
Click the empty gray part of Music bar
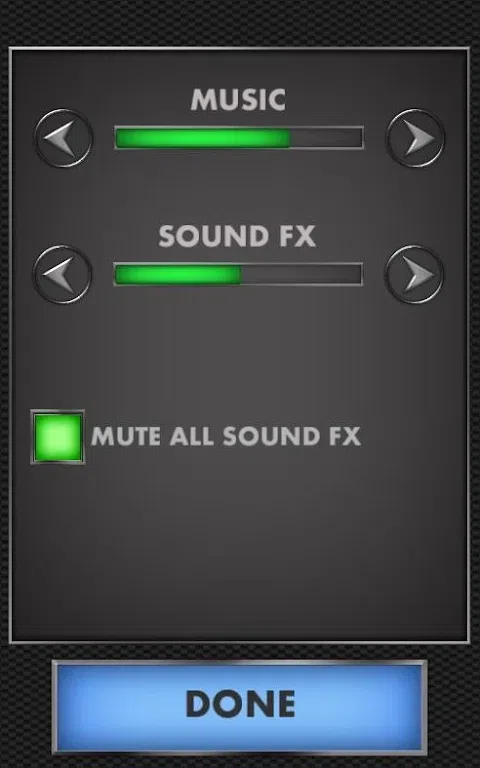coord(326,138)
